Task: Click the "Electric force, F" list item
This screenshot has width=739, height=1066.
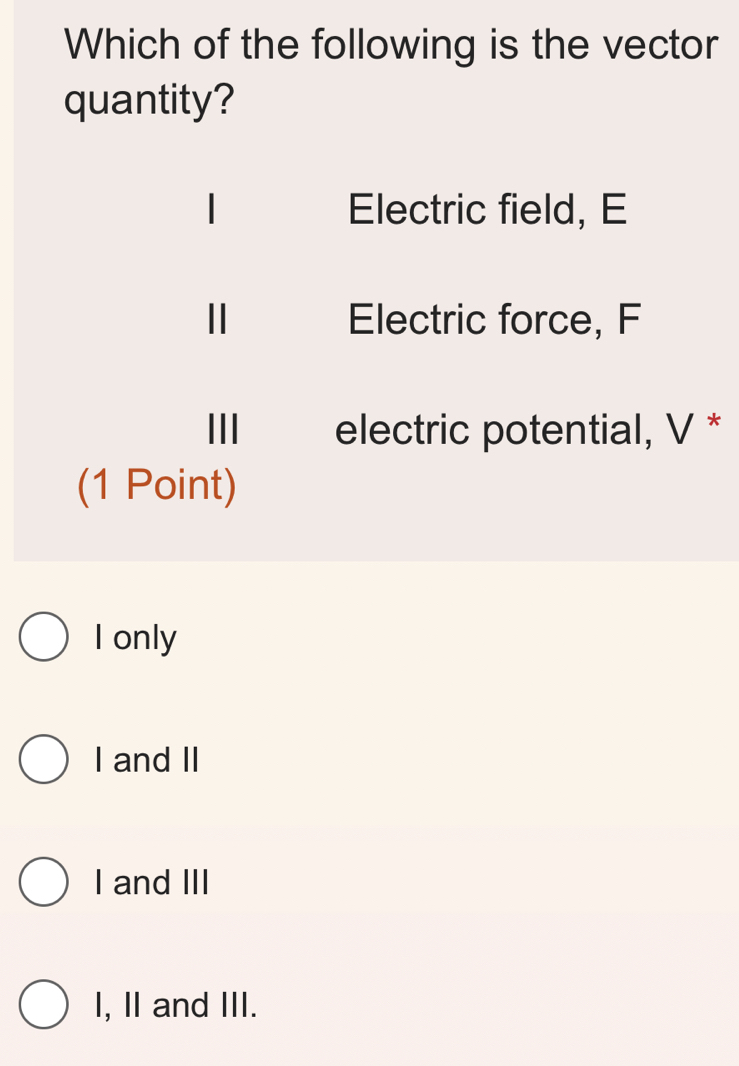Action: [493, 319]
